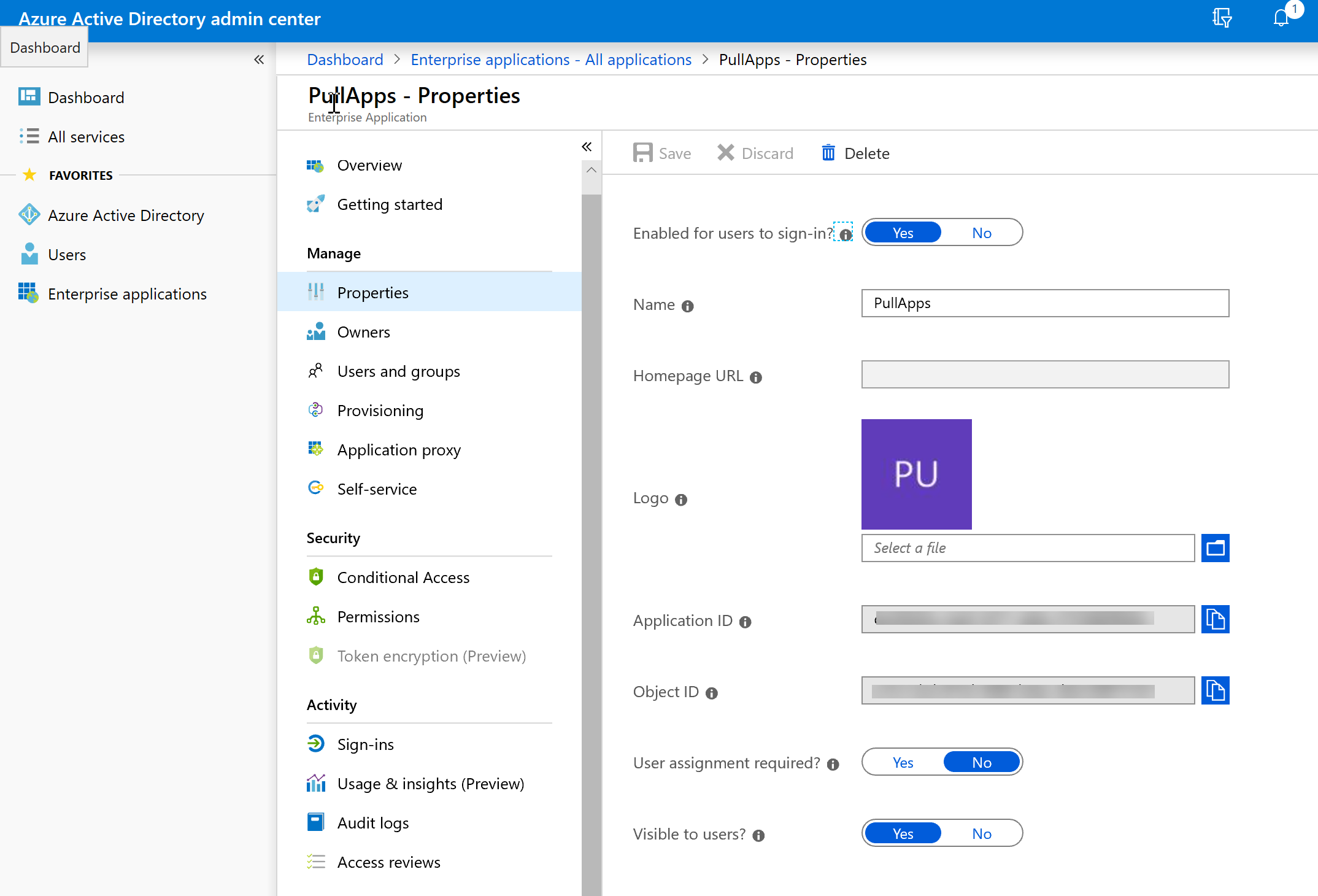Click the Discard button
Image resolution: width=1318 pixels, height=896 pixels.
pos(755,153)
